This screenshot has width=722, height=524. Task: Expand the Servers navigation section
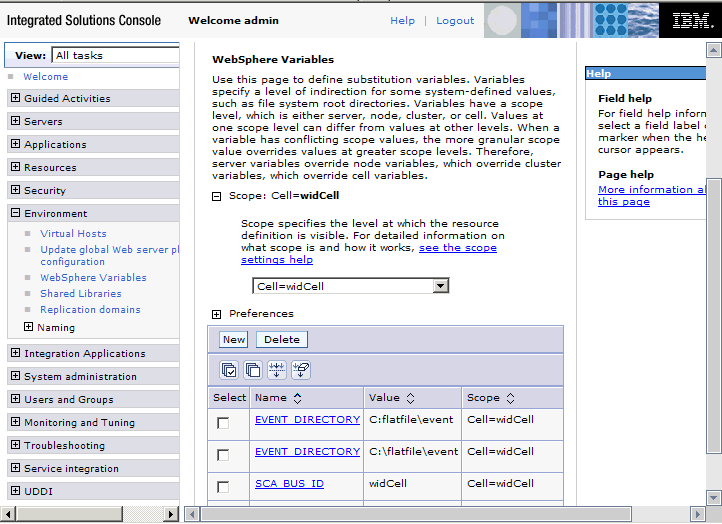tap(16, 121)
